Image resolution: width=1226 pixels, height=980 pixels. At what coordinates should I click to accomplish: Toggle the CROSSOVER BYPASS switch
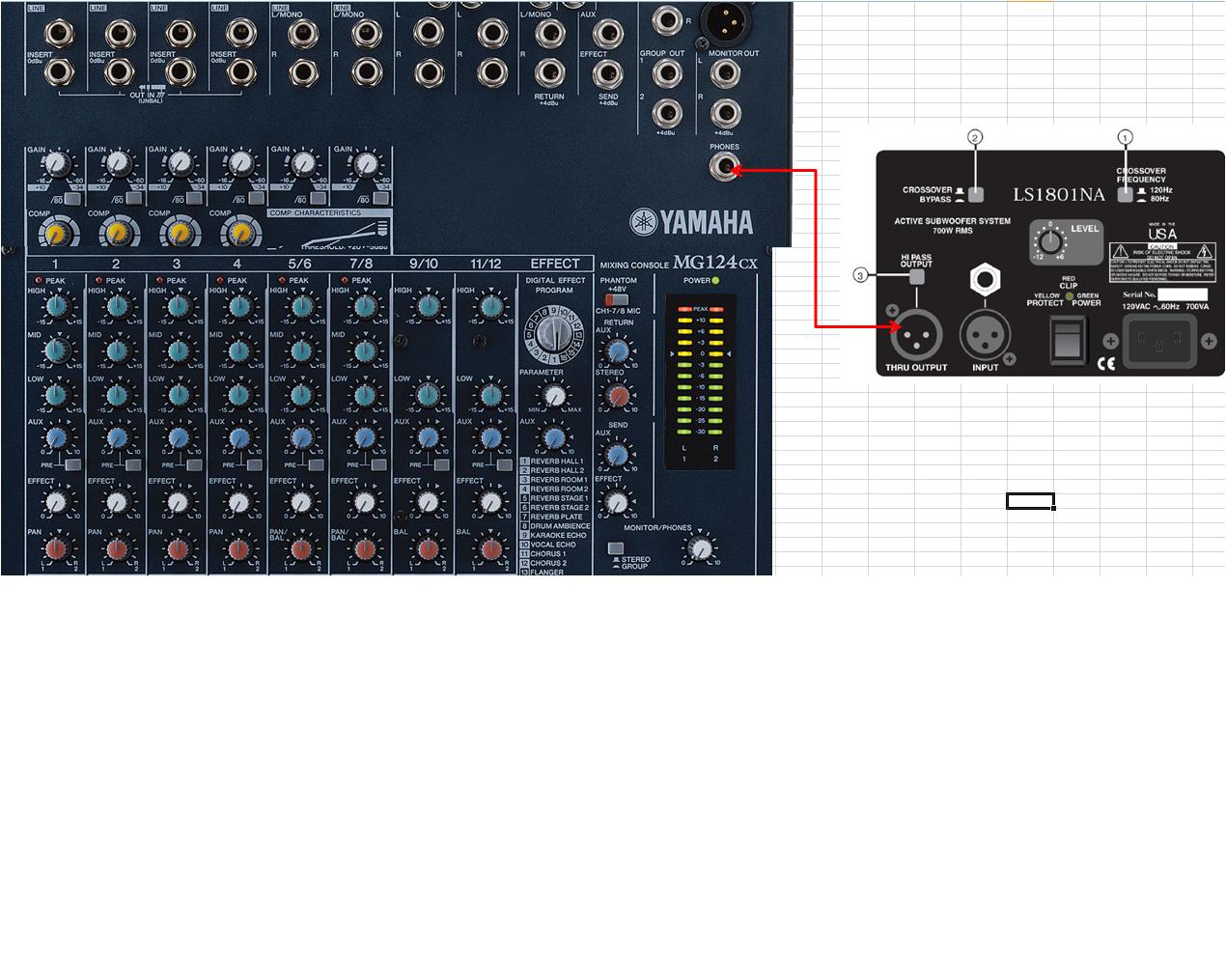(x=976, y=194)
